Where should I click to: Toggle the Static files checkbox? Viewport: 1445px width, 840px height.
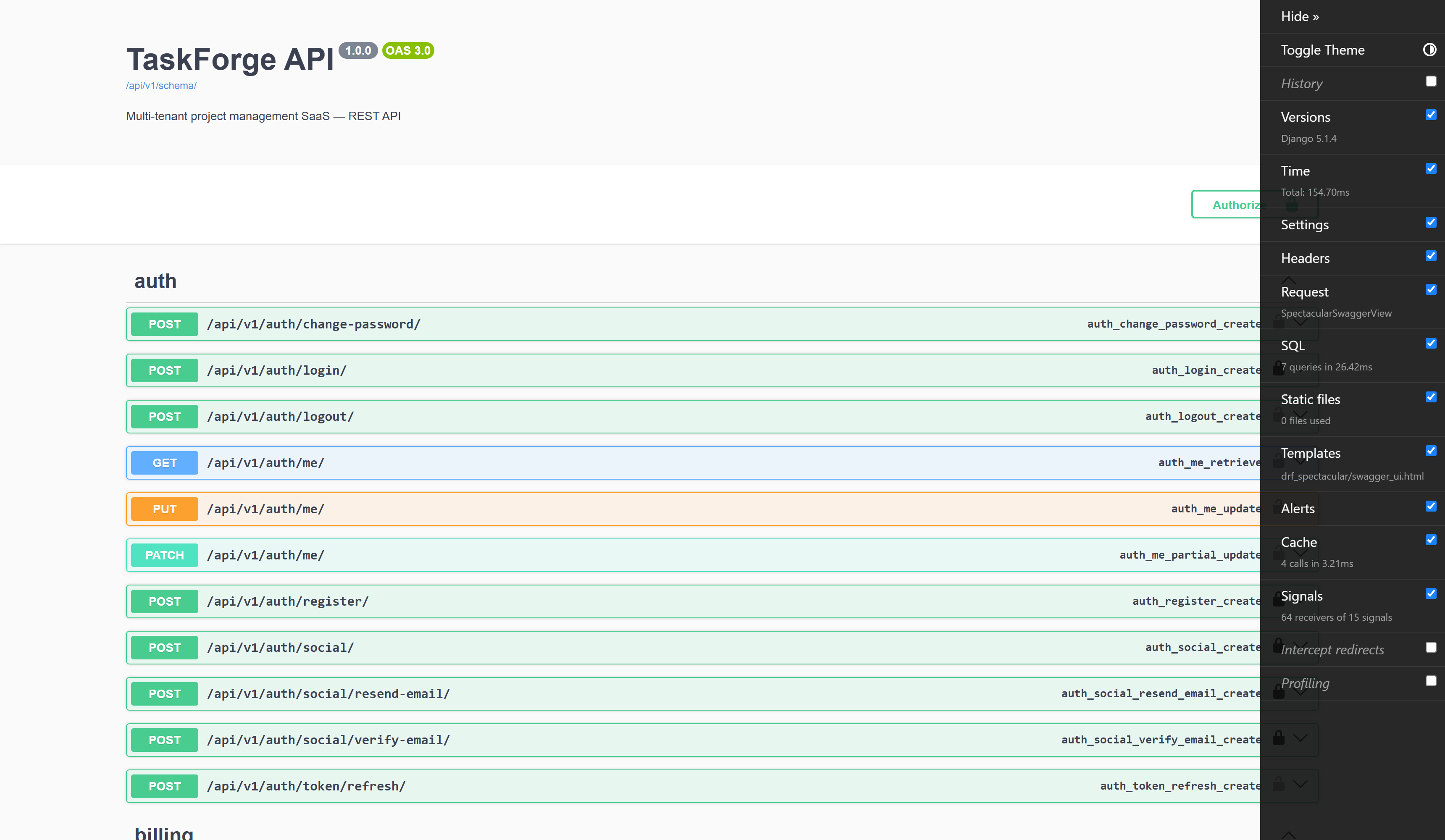pos(1431,397)
